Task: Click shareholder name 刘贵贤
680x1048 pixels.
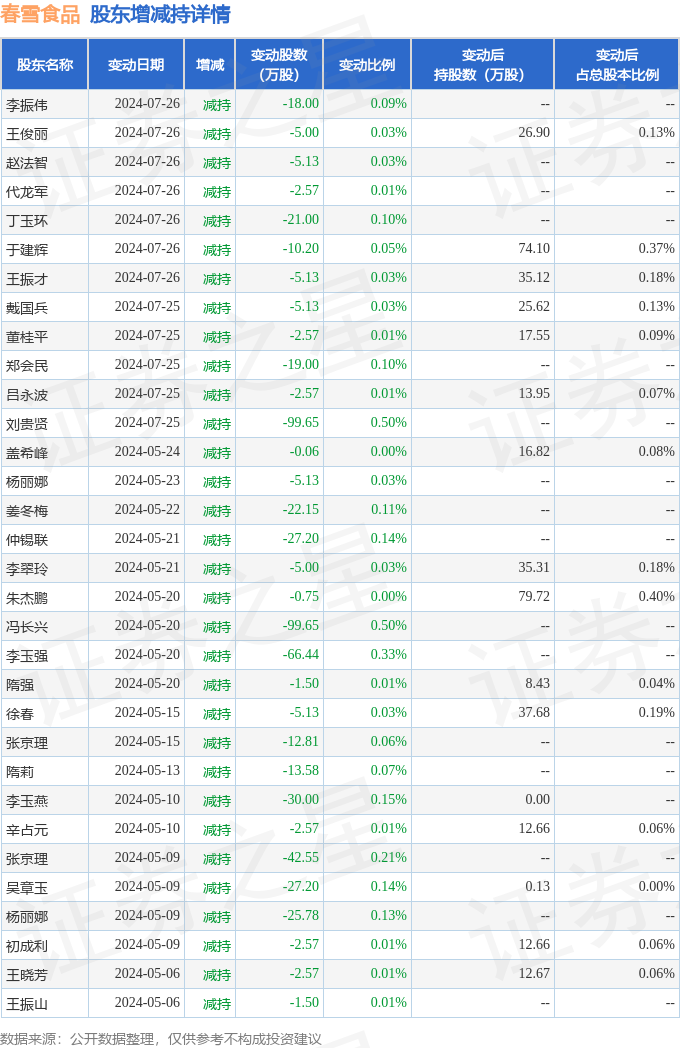Action: pos(27,424)
